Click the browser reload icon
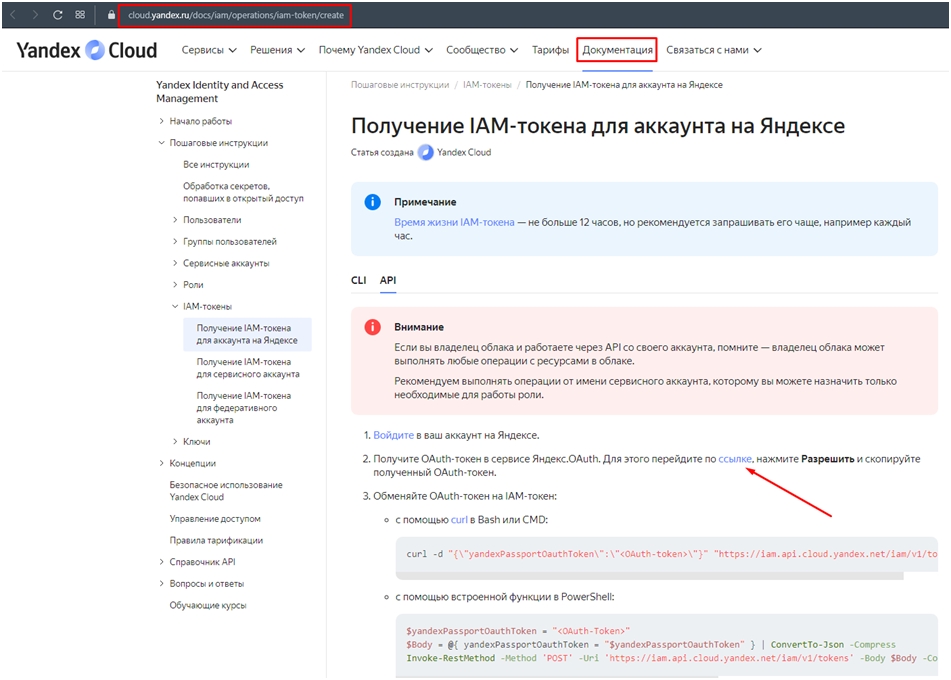 click(x=58, y=15)
